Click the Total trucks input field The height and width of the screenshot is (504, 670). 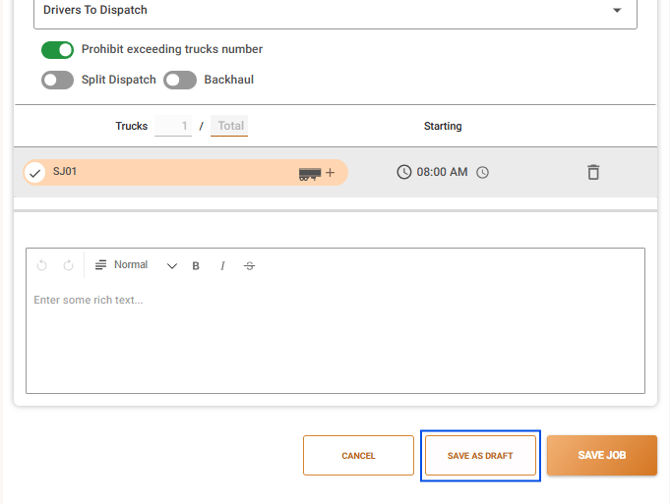click(x=230, y=127)
